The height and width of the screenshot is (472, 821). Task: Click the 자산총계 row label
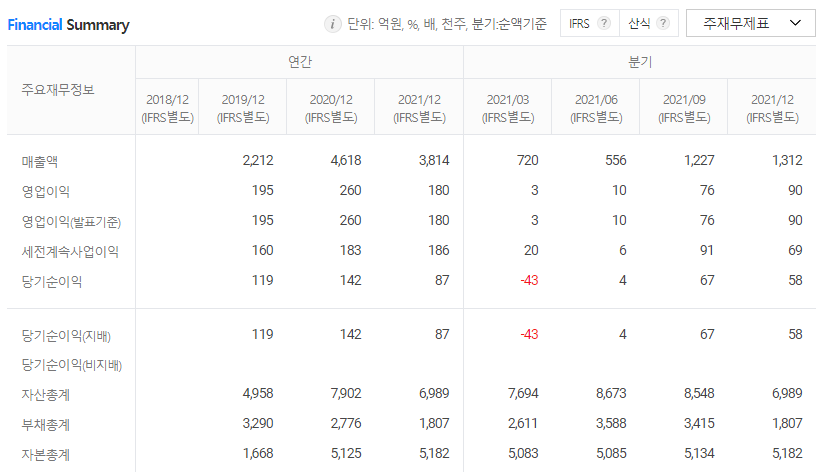click(x=46, y=394)
